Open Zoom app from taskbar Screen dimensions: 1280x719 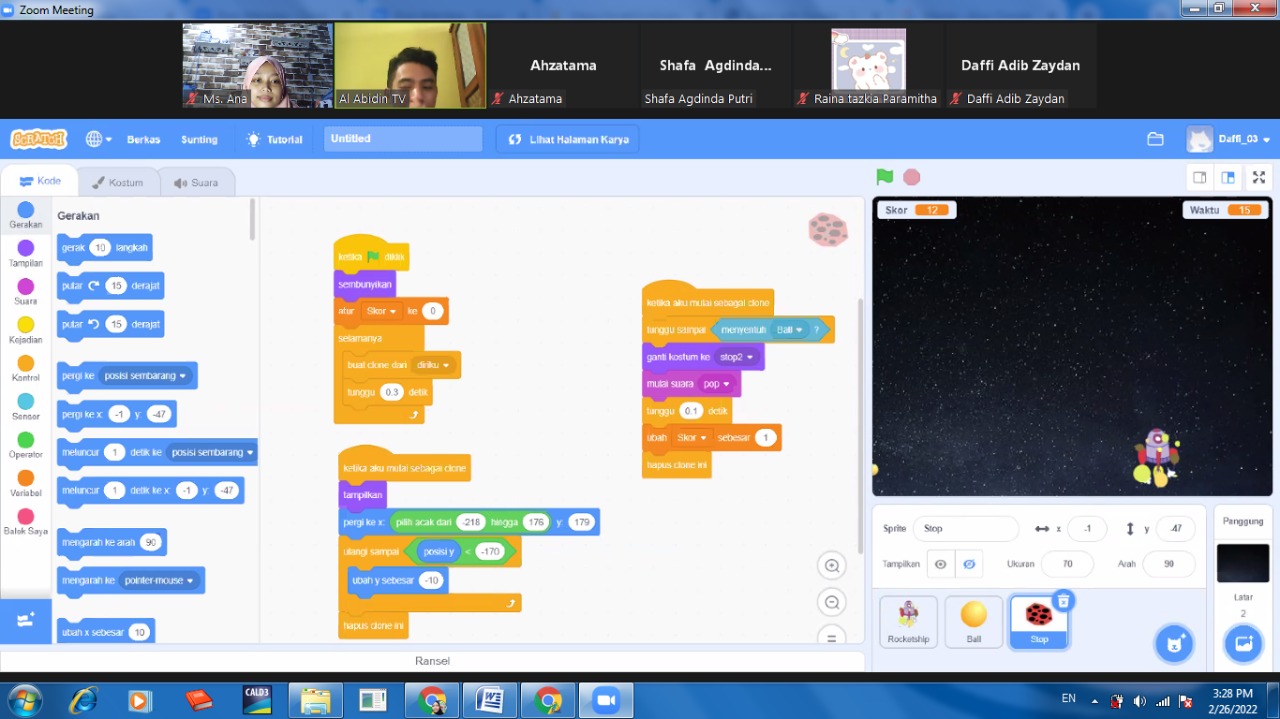pos(605,700)
